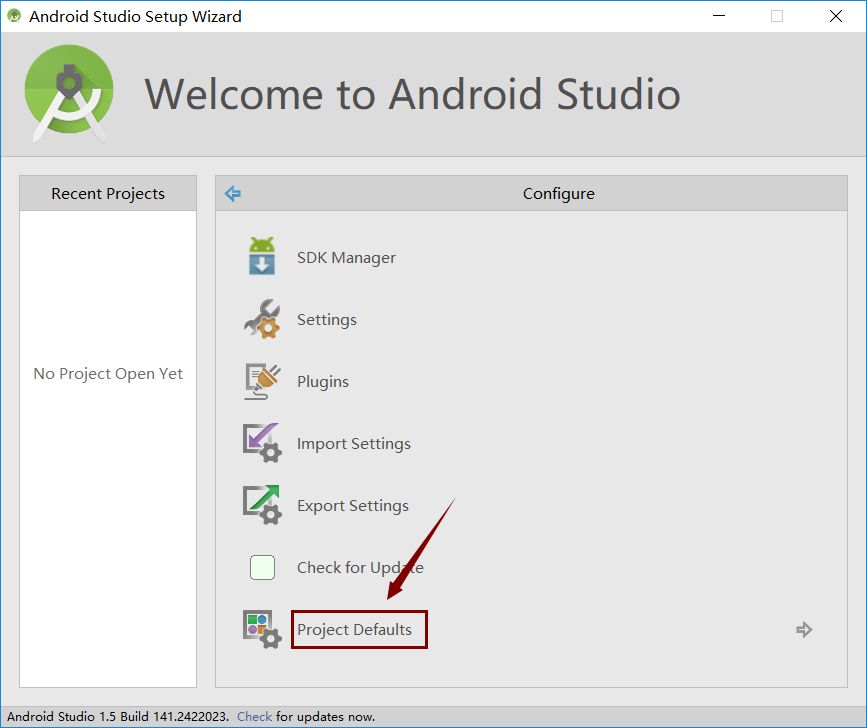Click the Configure panel title
This screenshot has height=728, width=867.
pyautogui.click(x=559, y=193)
